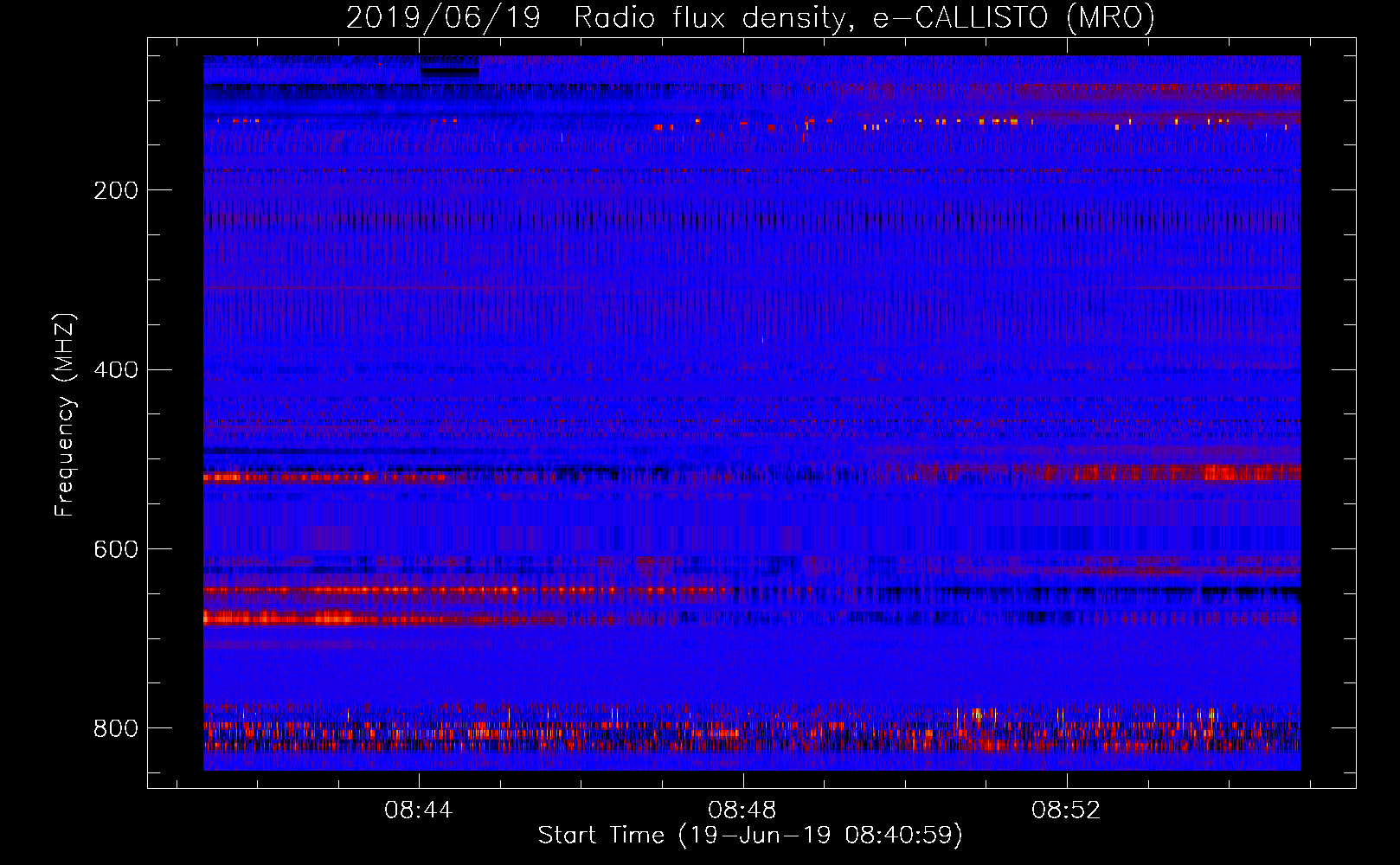Click the 08:44 time tick label
Screen dimensions: 1400x865
point(419,811)
